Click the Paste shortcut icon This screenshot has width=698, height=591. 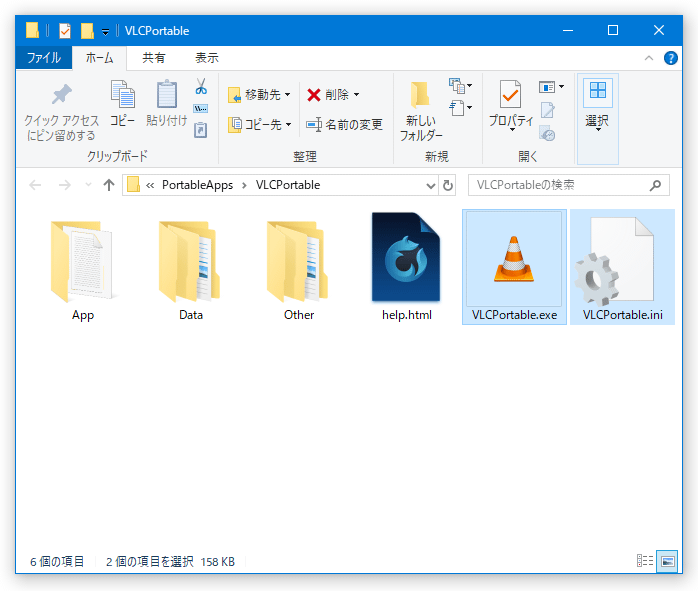tap(200, 130)
